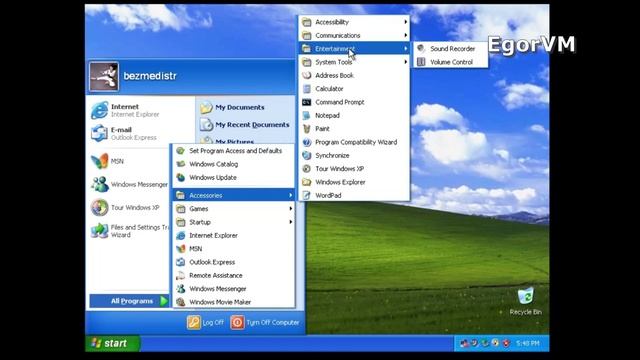The image size is (640, 360).
Task: Click the Calculator icon
Action: 307,89
